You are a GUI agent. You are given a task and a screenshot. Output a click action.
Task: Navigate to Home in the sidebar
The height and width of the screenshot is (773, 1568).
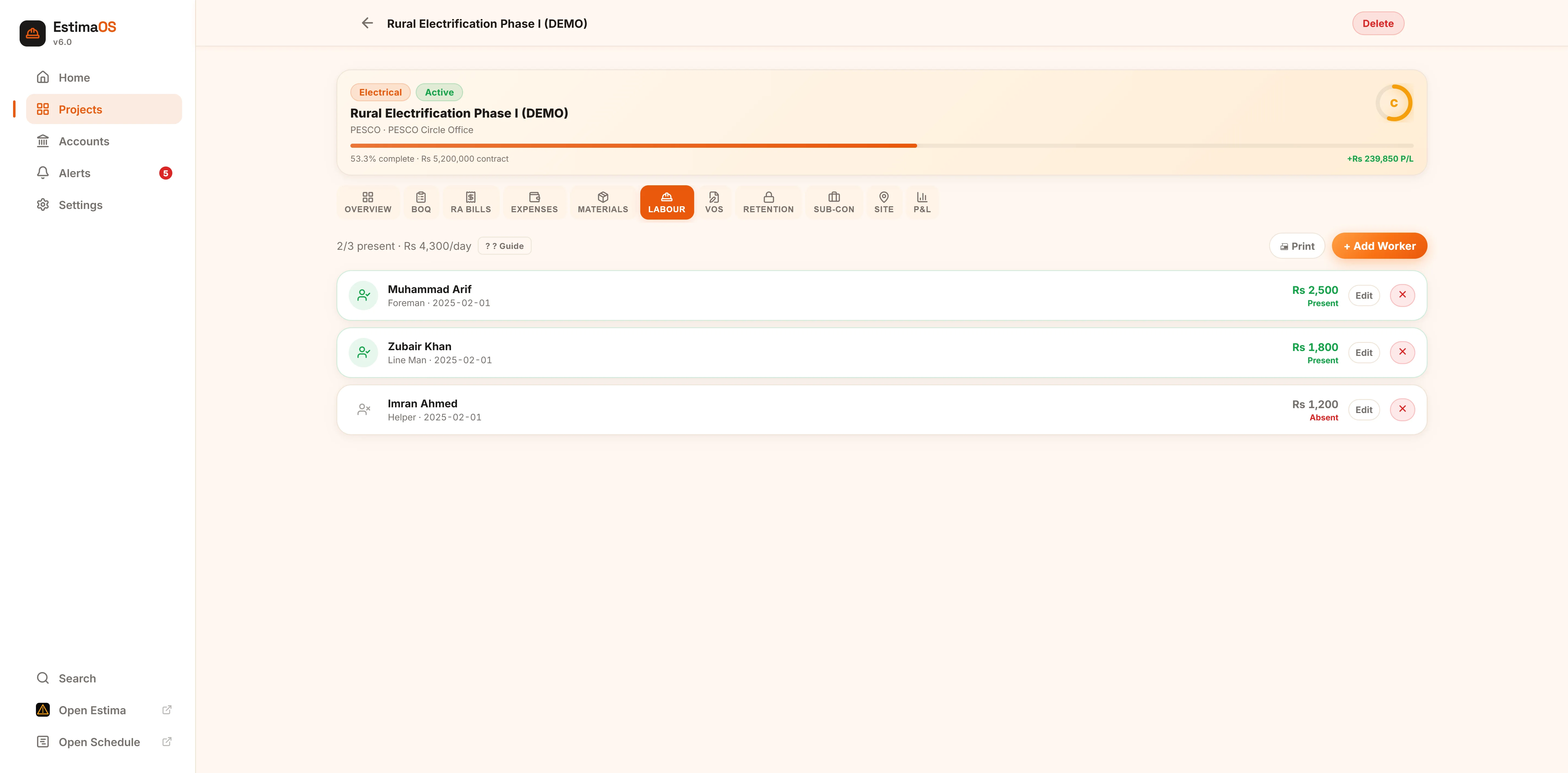click(104, 77)
